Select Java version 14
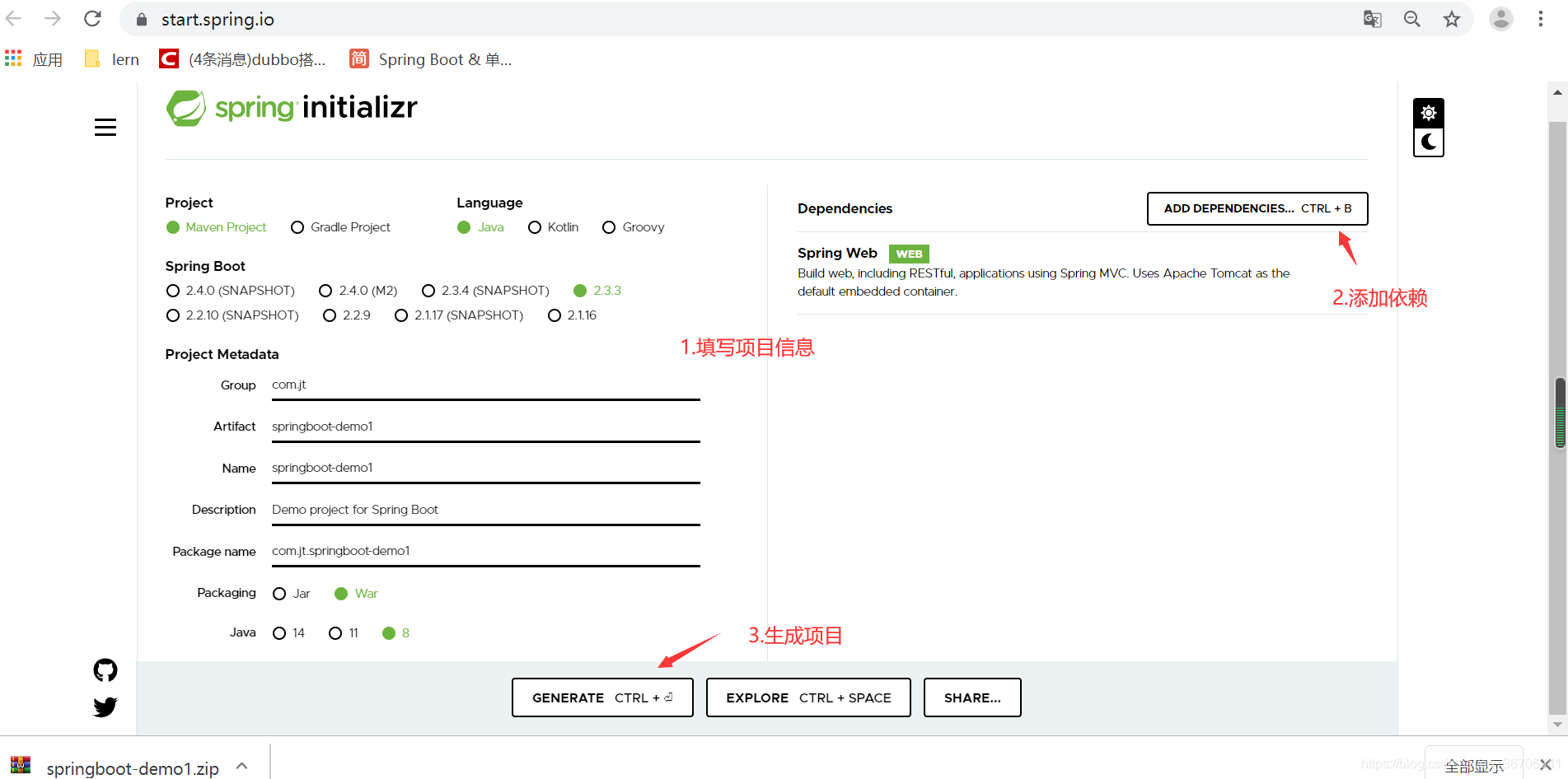Viewport: 1568px width, 779px height. (x=288, y=633)
